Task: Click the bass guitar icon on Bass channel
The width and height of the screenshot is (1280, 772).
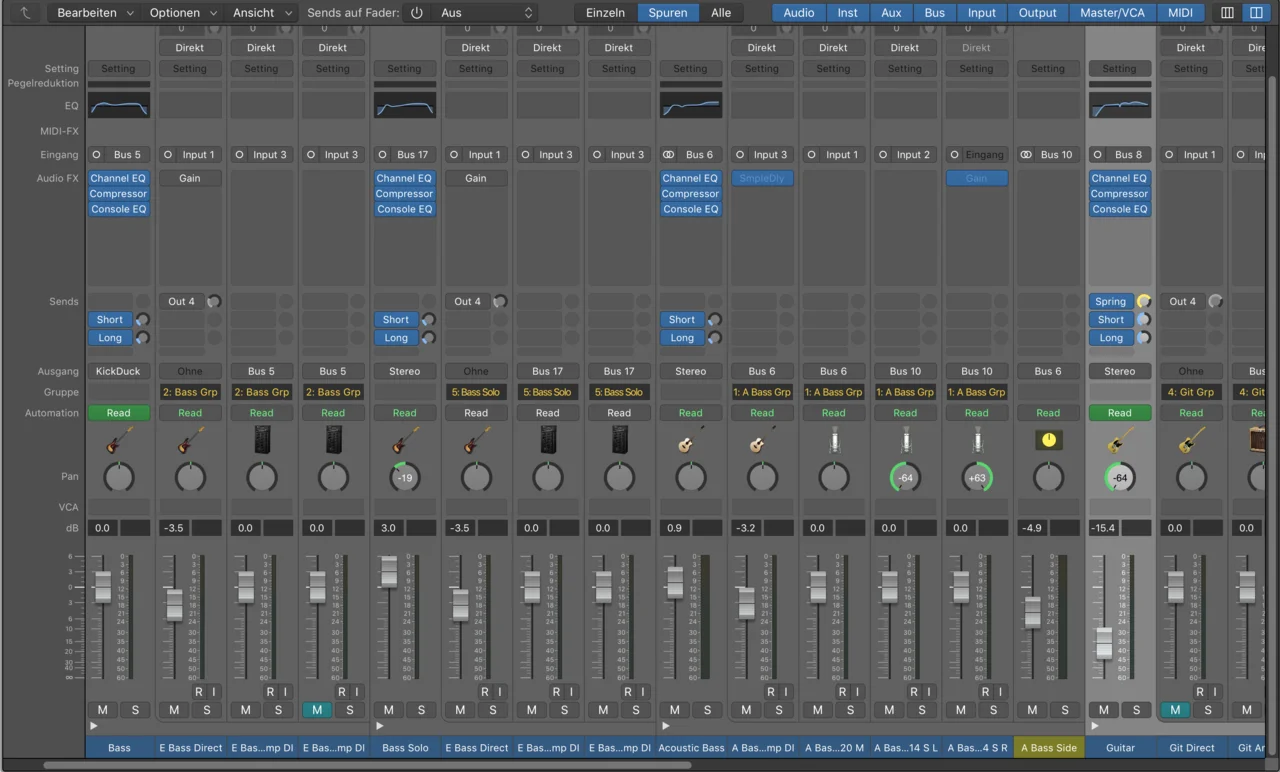Action: [118, 440]
